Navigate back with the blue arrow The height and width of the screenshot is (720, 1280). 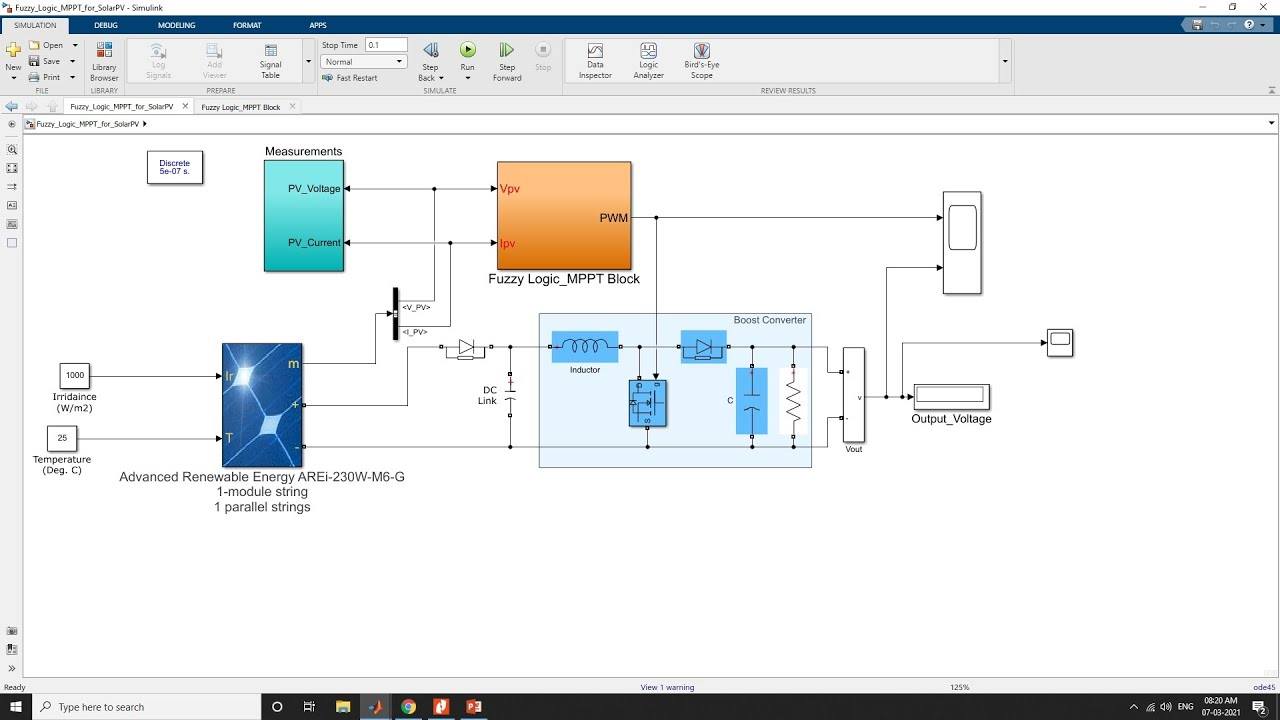[x=11, y=106]
